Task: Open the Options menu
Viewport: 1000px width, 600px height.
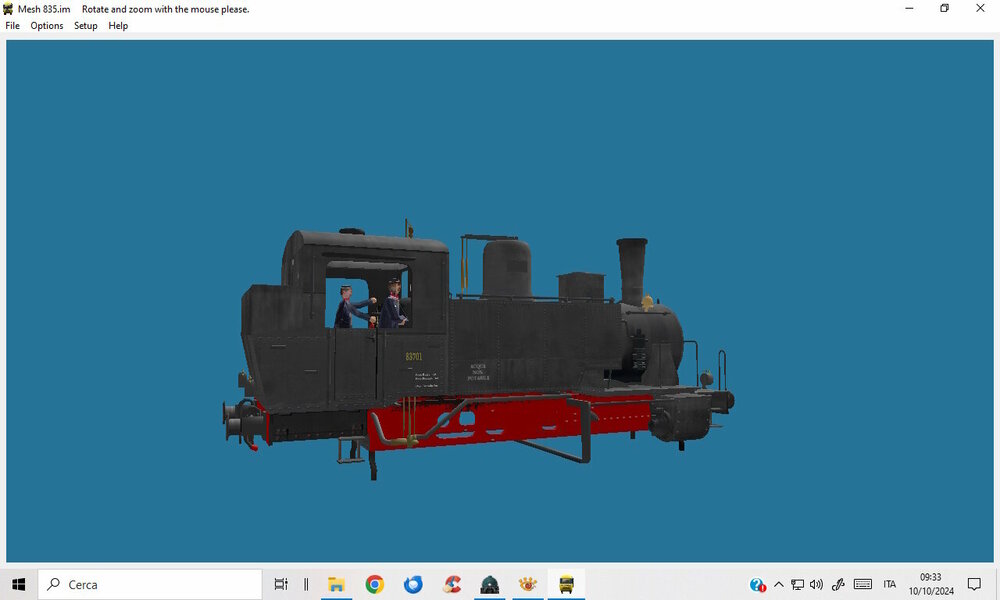Action: (47, 26)
